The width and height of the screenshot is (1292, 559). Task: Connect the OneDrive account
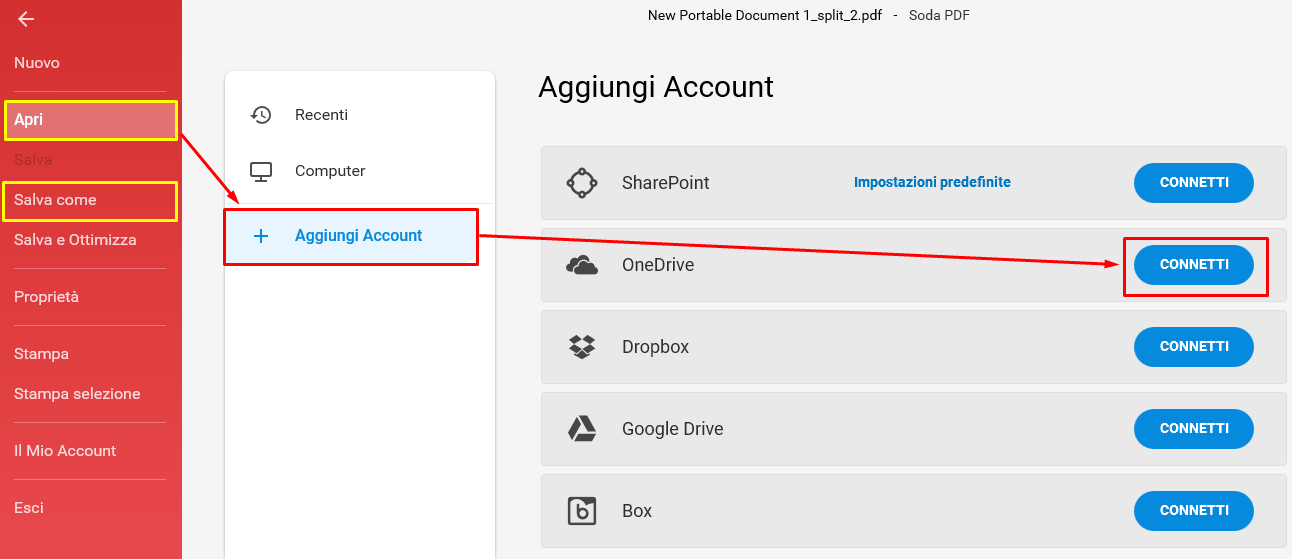click(1194, 265)
